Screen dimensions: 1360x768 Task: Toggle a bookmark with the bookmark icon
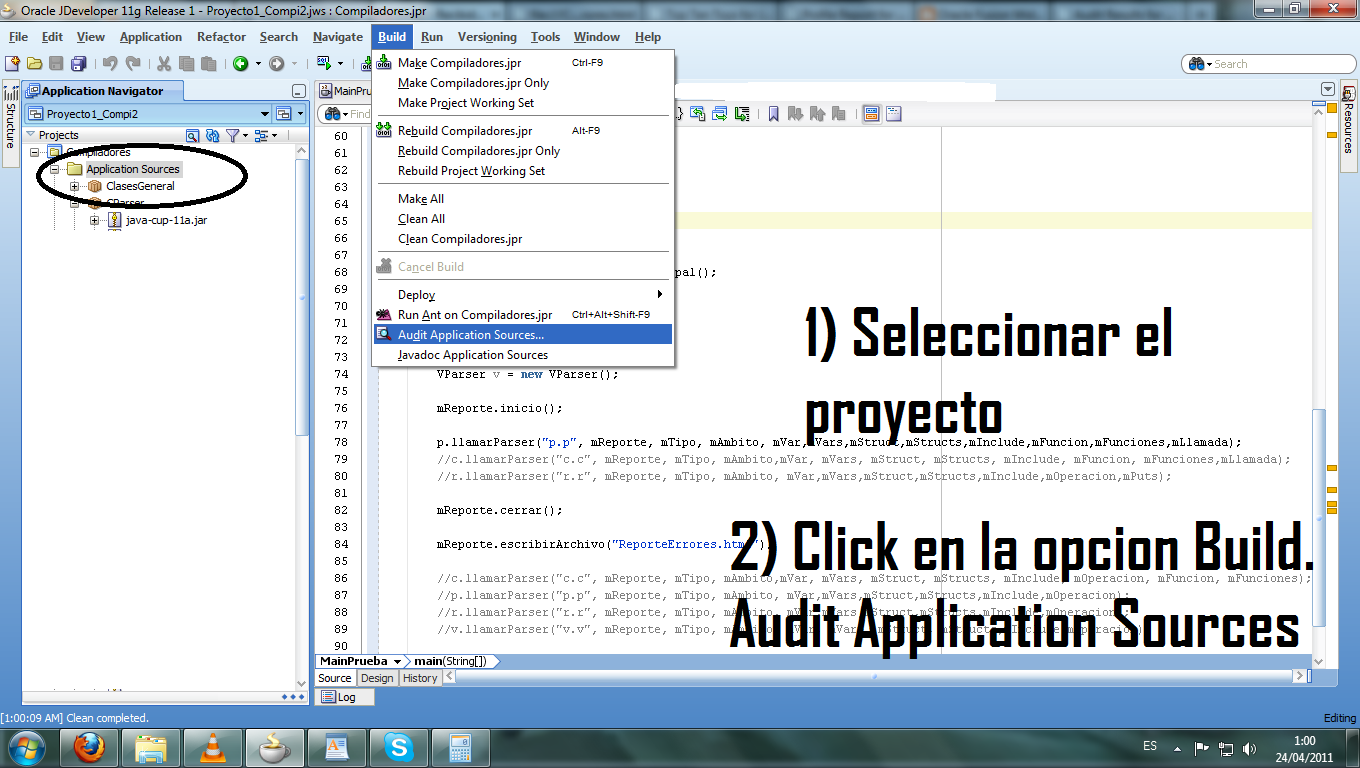tap(773, 113)
